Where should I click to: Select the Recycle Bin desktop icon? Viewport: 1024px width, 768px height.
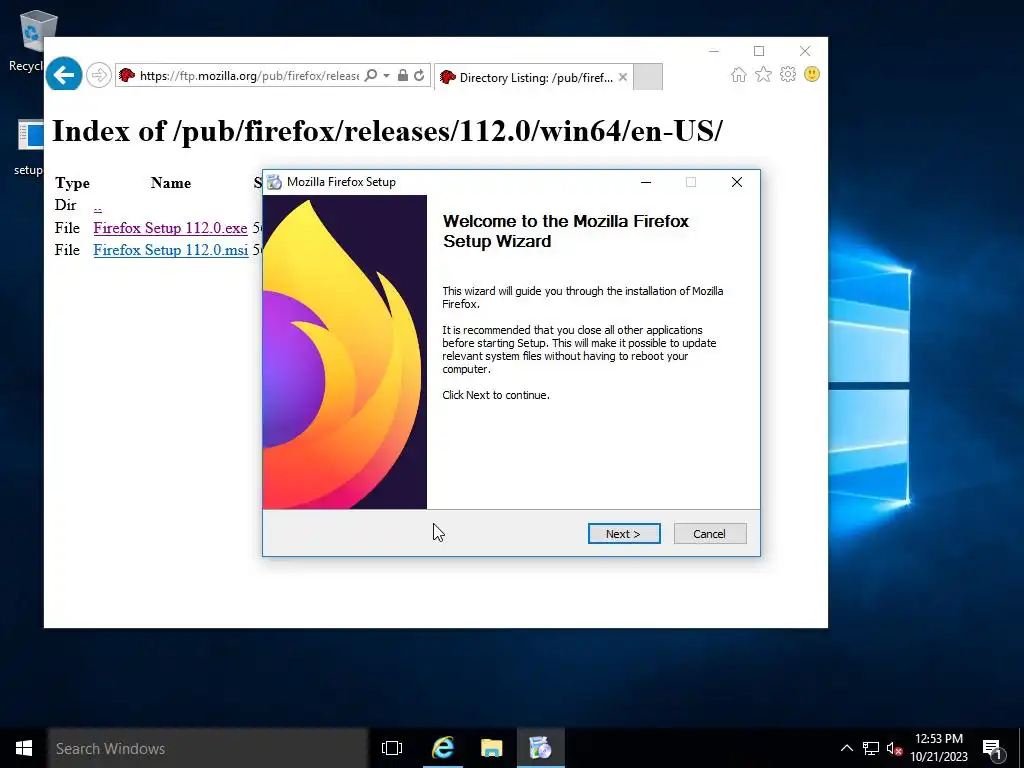(29, 40)
